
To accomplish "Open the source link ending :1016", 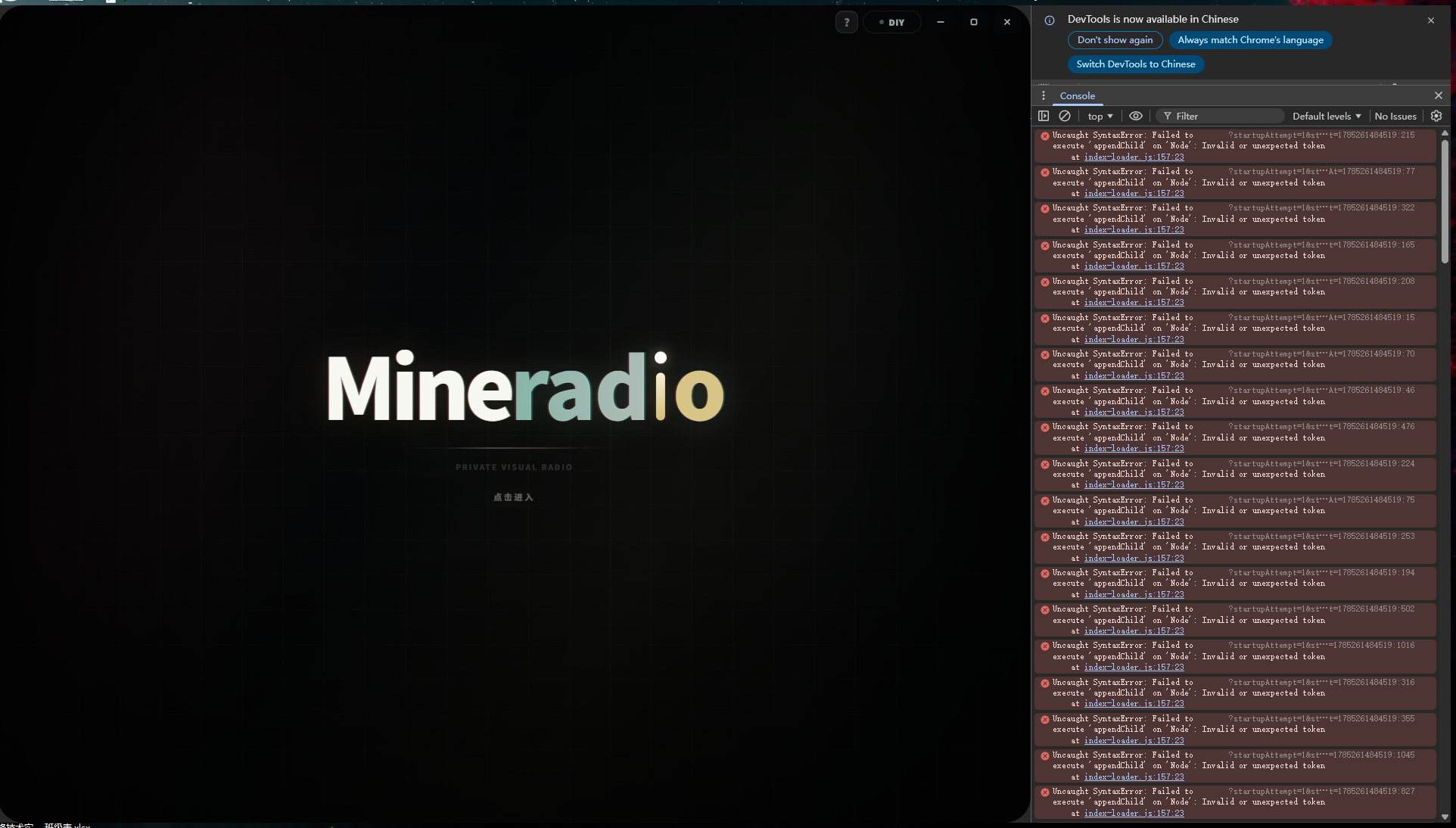I will pyautogui.click(x=1321, y=646).
